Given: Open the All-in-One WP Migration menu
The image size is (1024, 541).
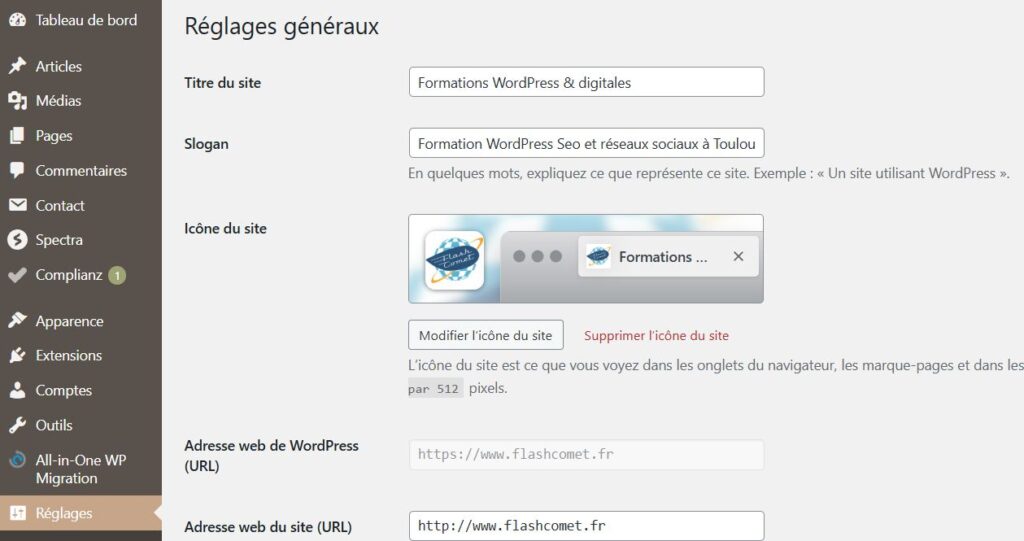Looking at the screenshot, I should click(80, 469).
